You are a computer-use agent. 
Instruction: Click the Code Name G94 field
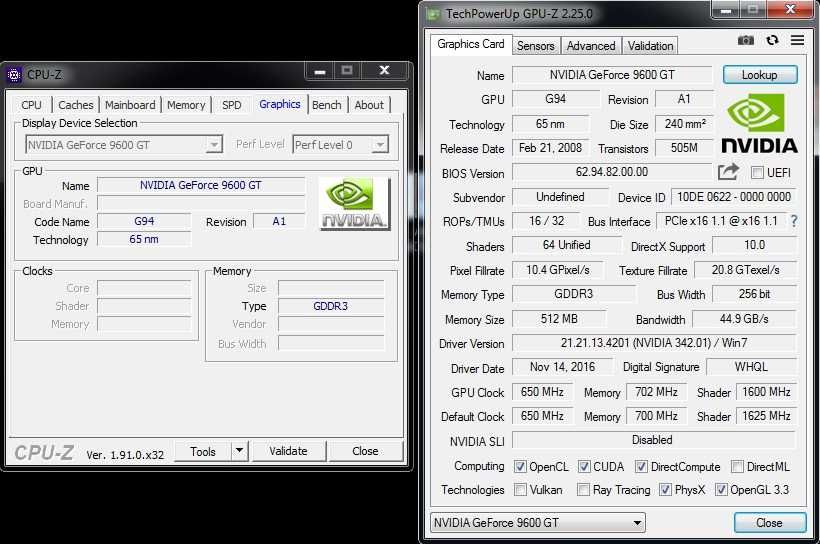144,221
